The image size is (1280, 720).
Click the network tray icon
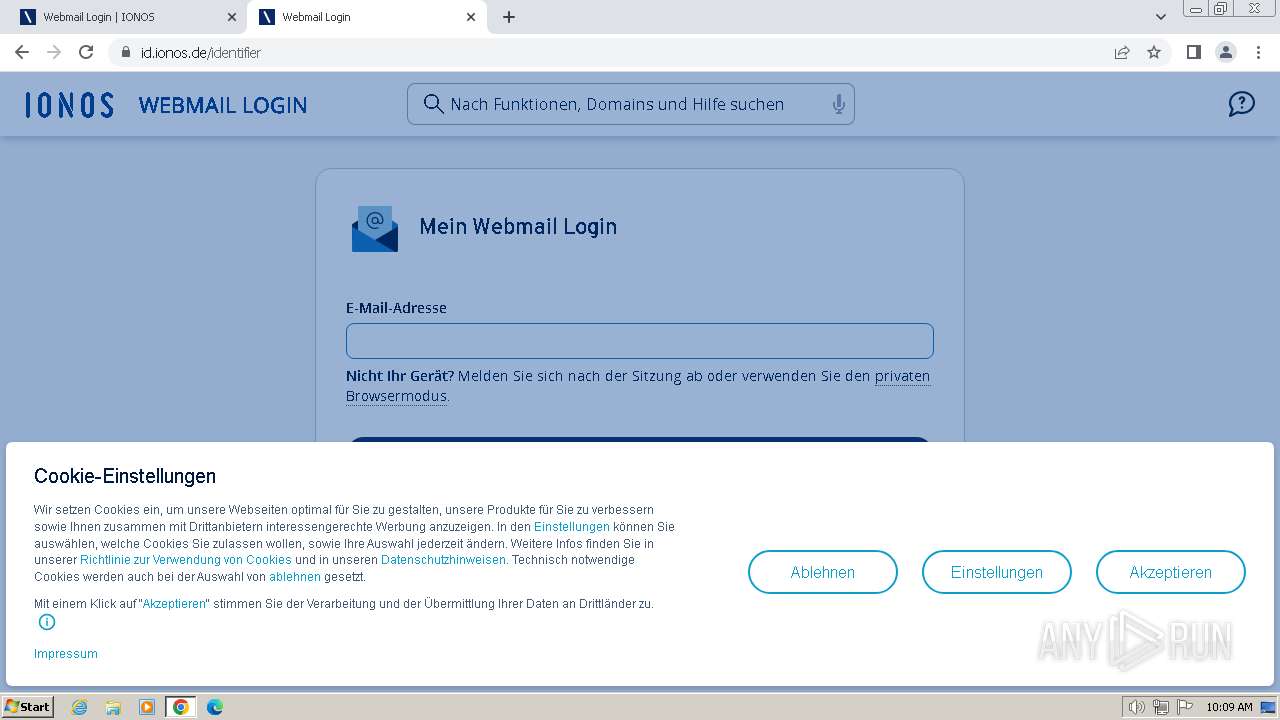click(1161, 707)
